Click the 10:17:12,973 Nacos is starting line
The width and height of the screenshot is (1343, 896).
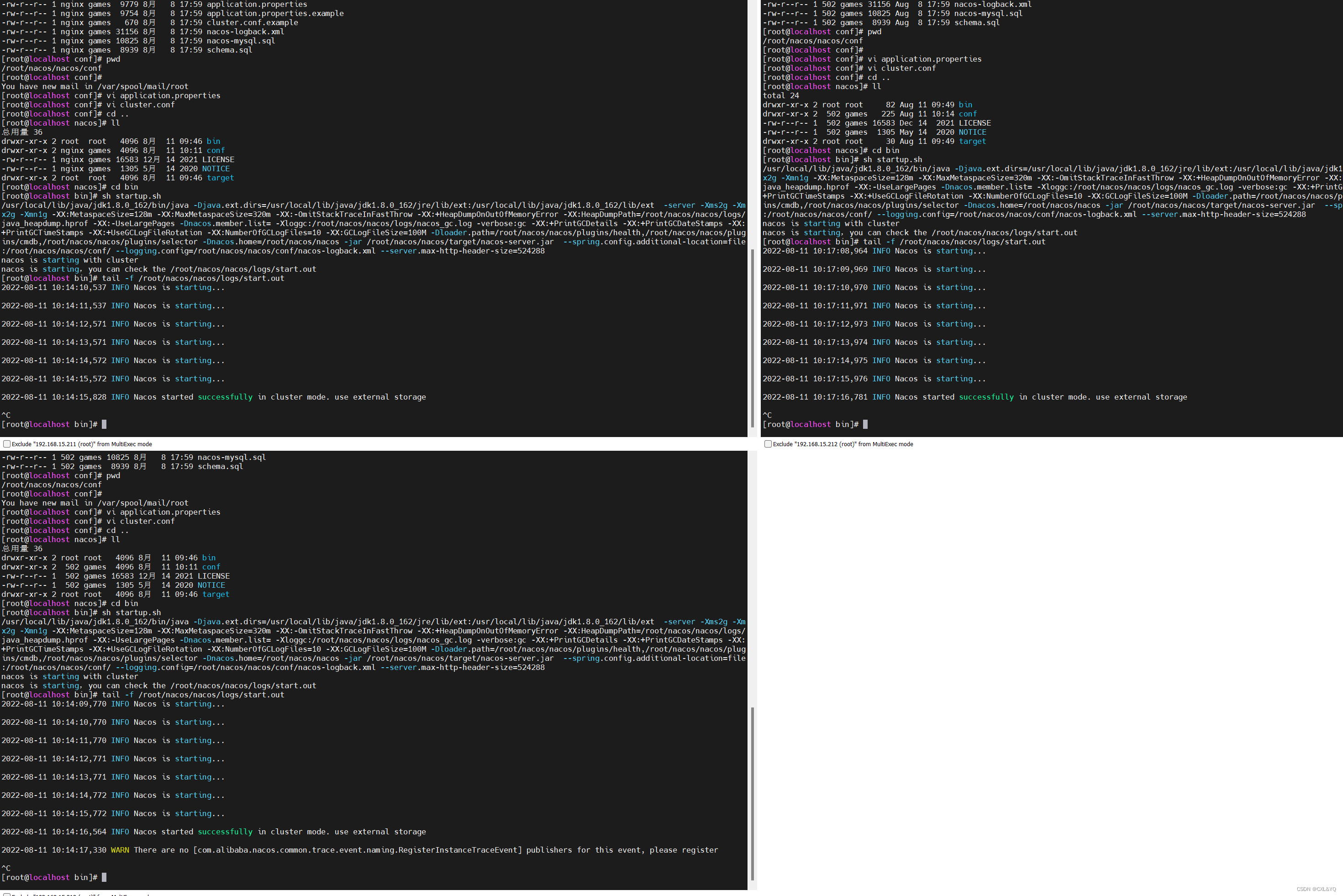874,324
